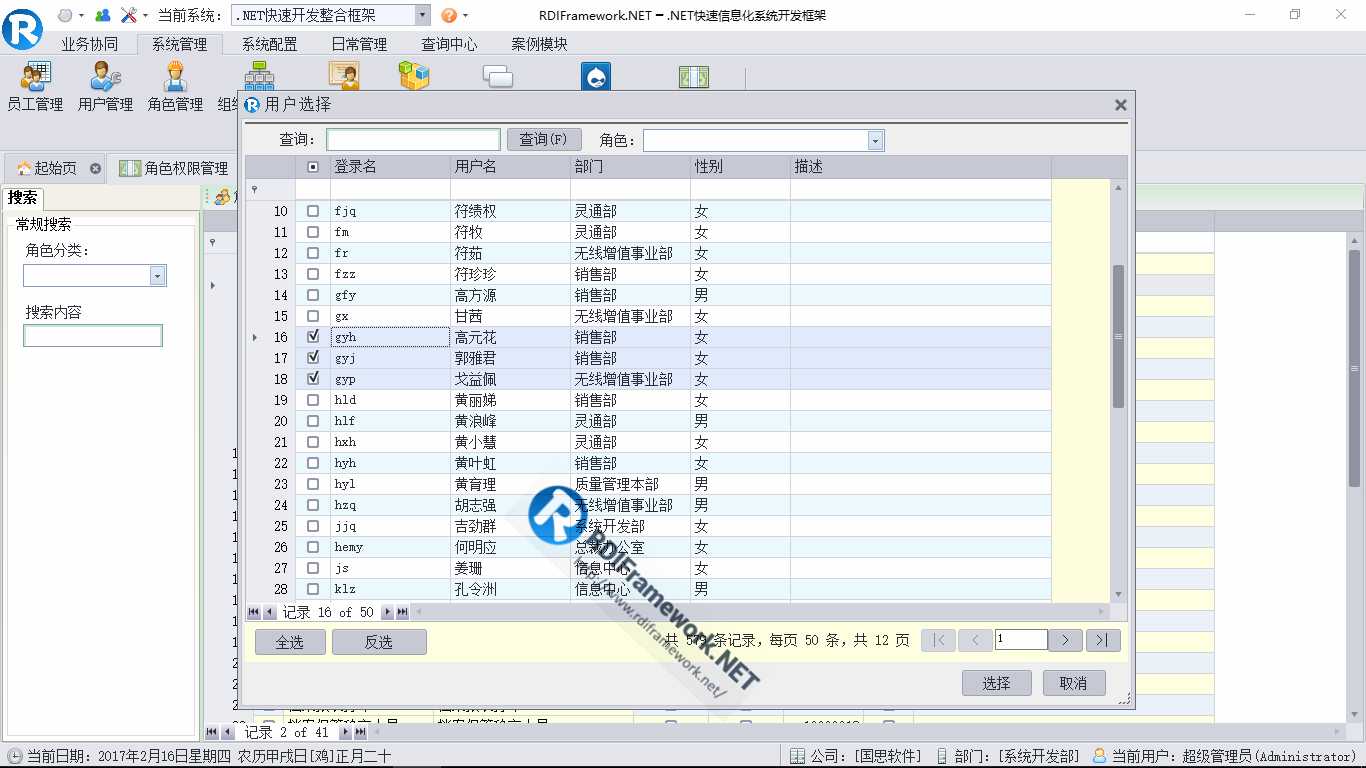Viewport: 1366px width, 768px height.
Task: Open the 当前系统 dropdown
Action: [422, 15]
